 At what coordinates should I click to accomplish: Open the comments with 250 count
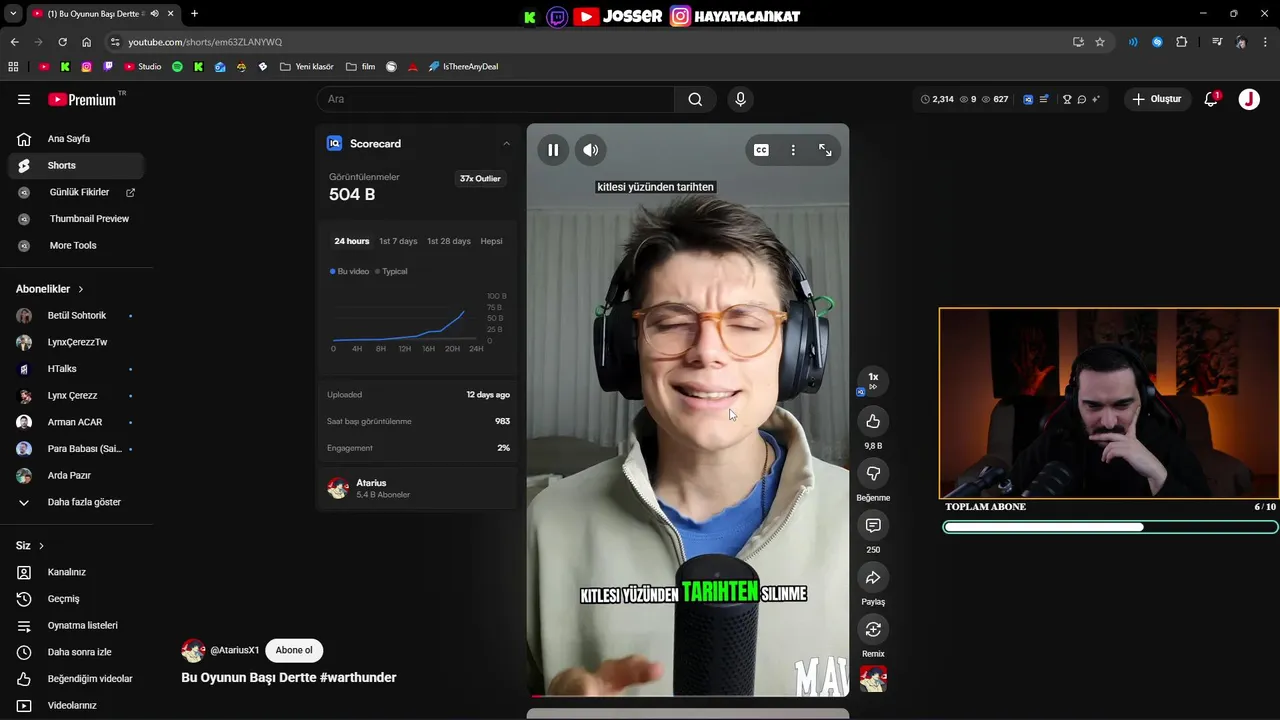click(873, 525)
